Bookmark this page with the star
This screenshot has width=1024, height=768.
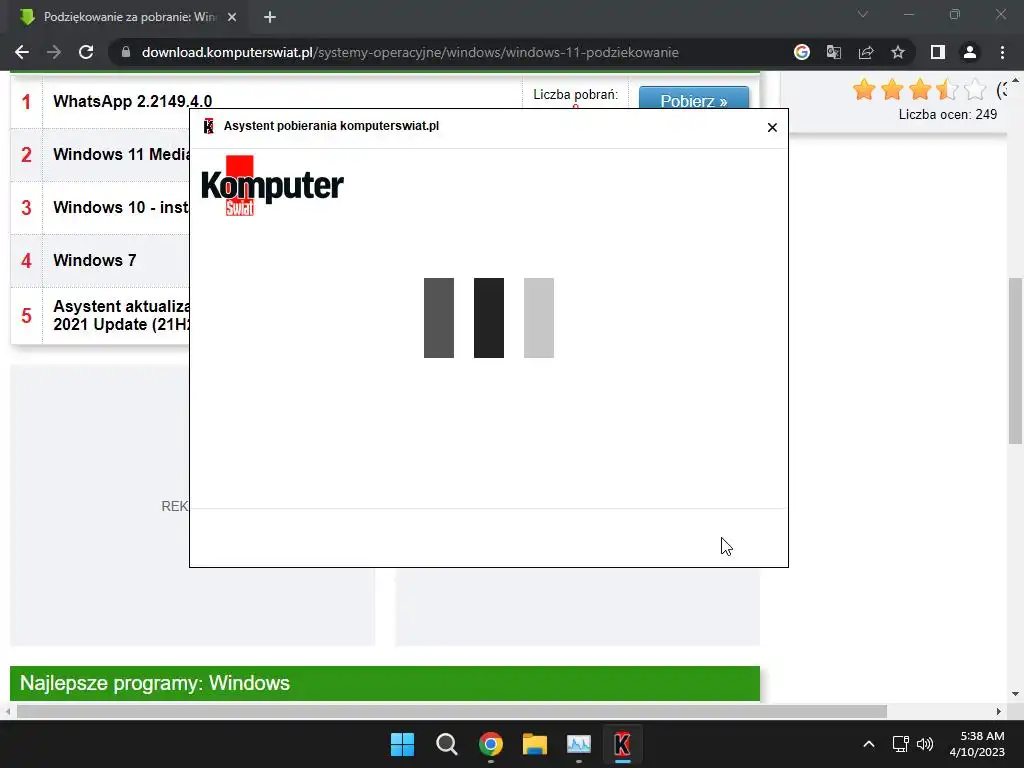click(898, 52)
